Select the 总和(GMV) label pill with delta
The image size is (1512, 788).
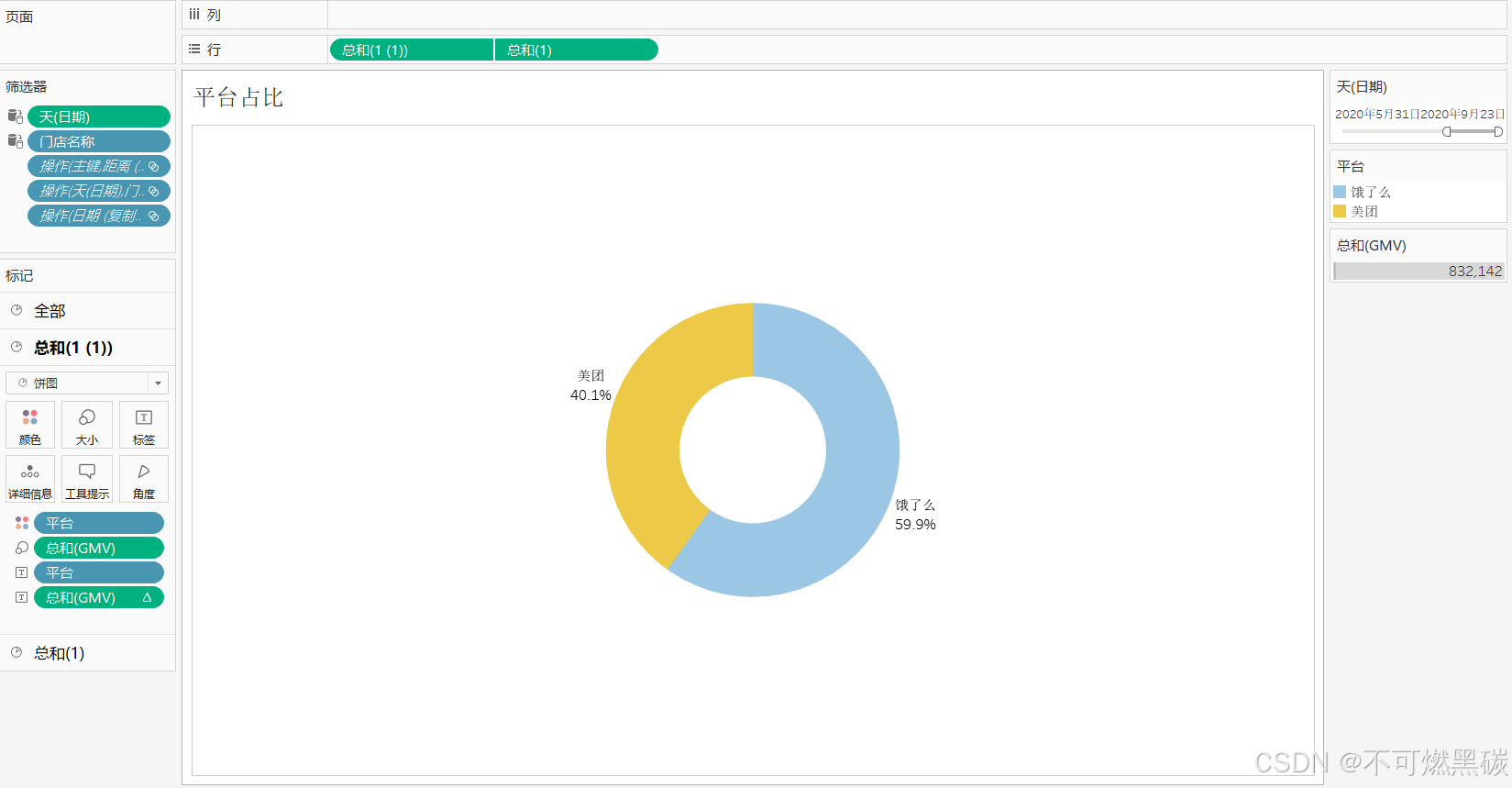(x=99, y=597)
